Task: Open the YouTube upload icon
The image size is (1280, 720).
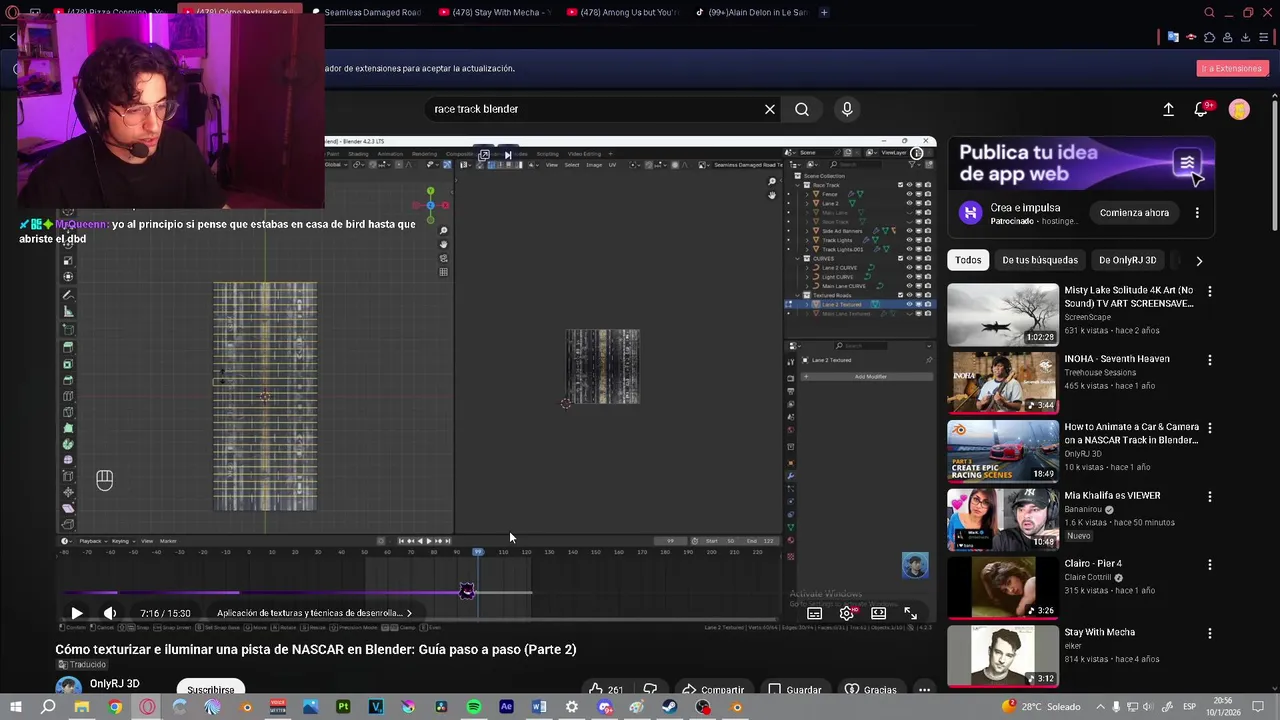Action: tap(1168, 110)
